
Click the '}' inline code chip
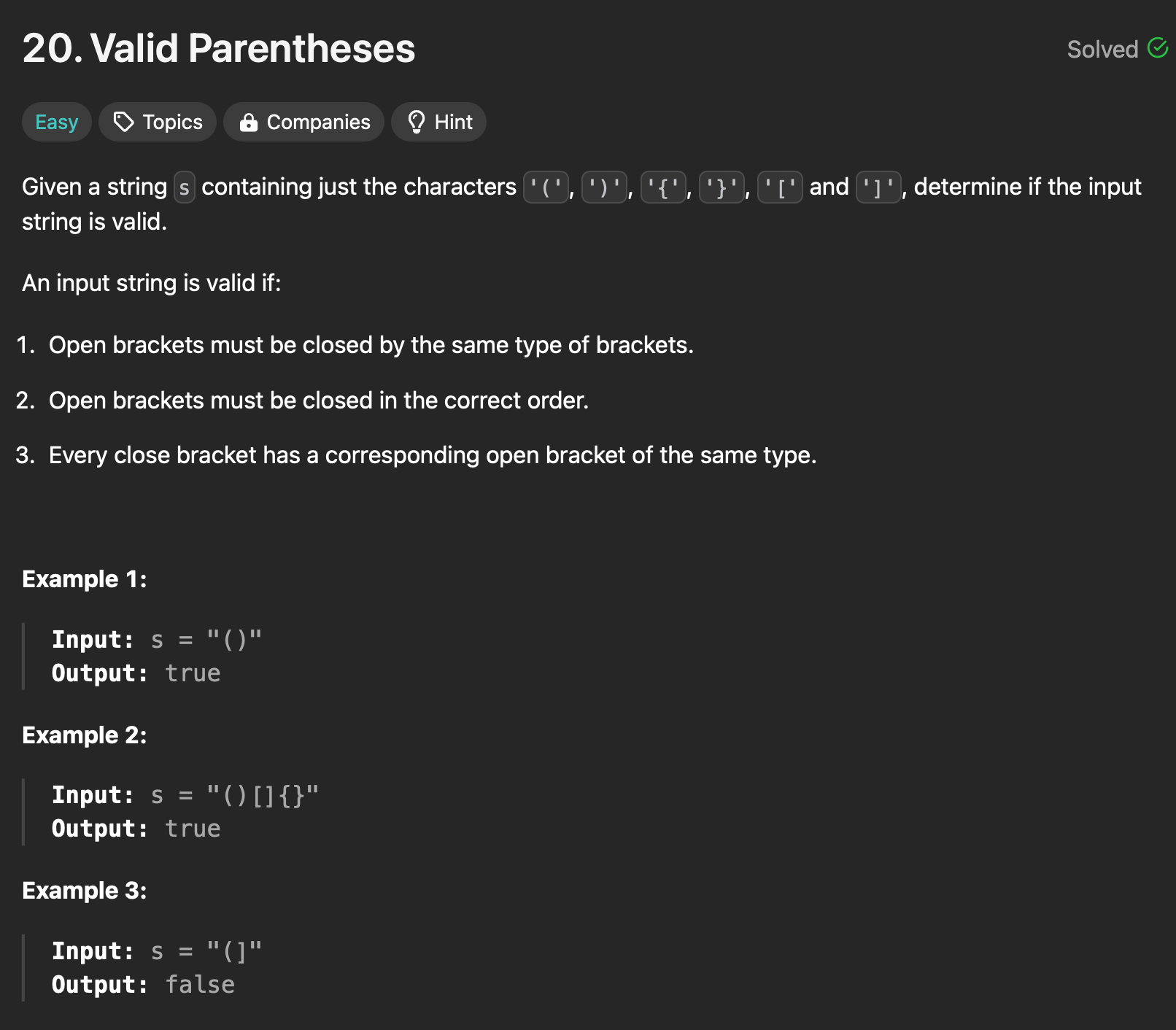(x=722, y=187)
